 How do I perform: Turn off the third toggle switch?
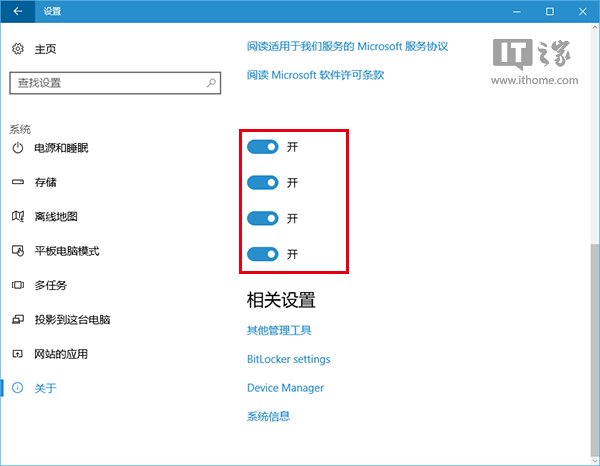click(262, 218)
